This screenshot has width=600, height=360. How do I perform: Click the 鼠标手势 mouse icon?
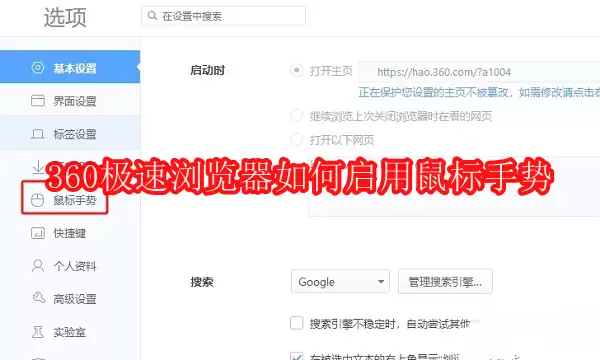pos(38,200)
